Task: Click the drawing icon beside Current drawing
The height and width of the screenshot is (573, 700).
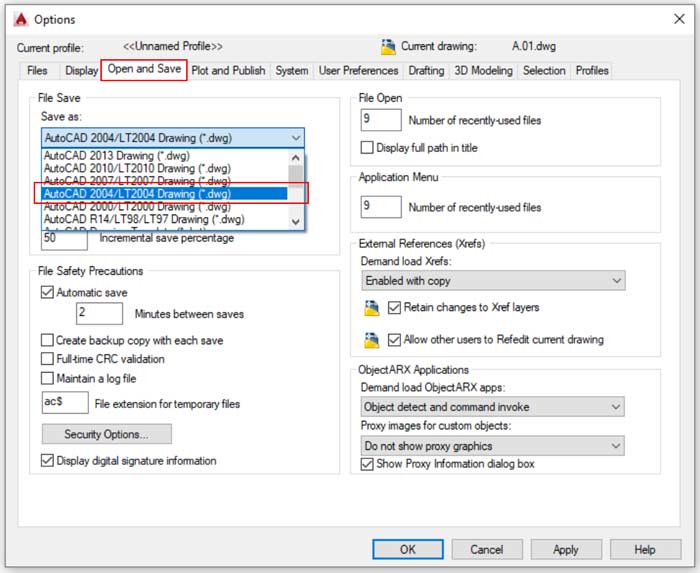Action: tap(388, 46)
